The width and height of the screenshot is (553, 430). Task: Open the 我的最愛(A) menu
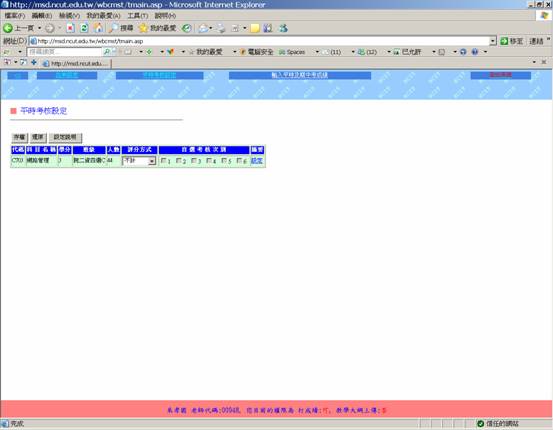click(x=103, y=16)
